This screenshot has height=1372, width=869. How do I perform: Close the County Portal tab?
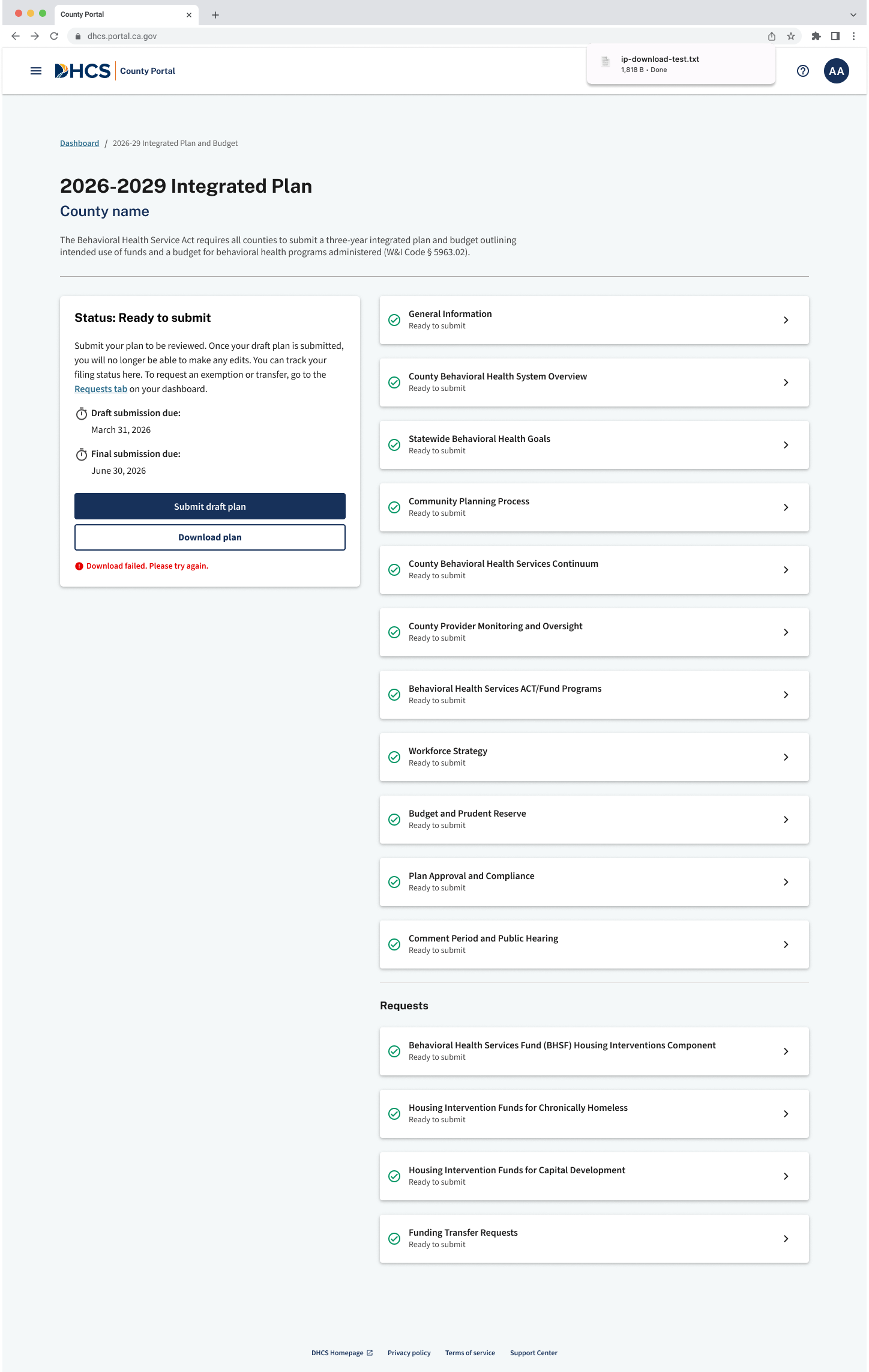(x=188, y=15)
